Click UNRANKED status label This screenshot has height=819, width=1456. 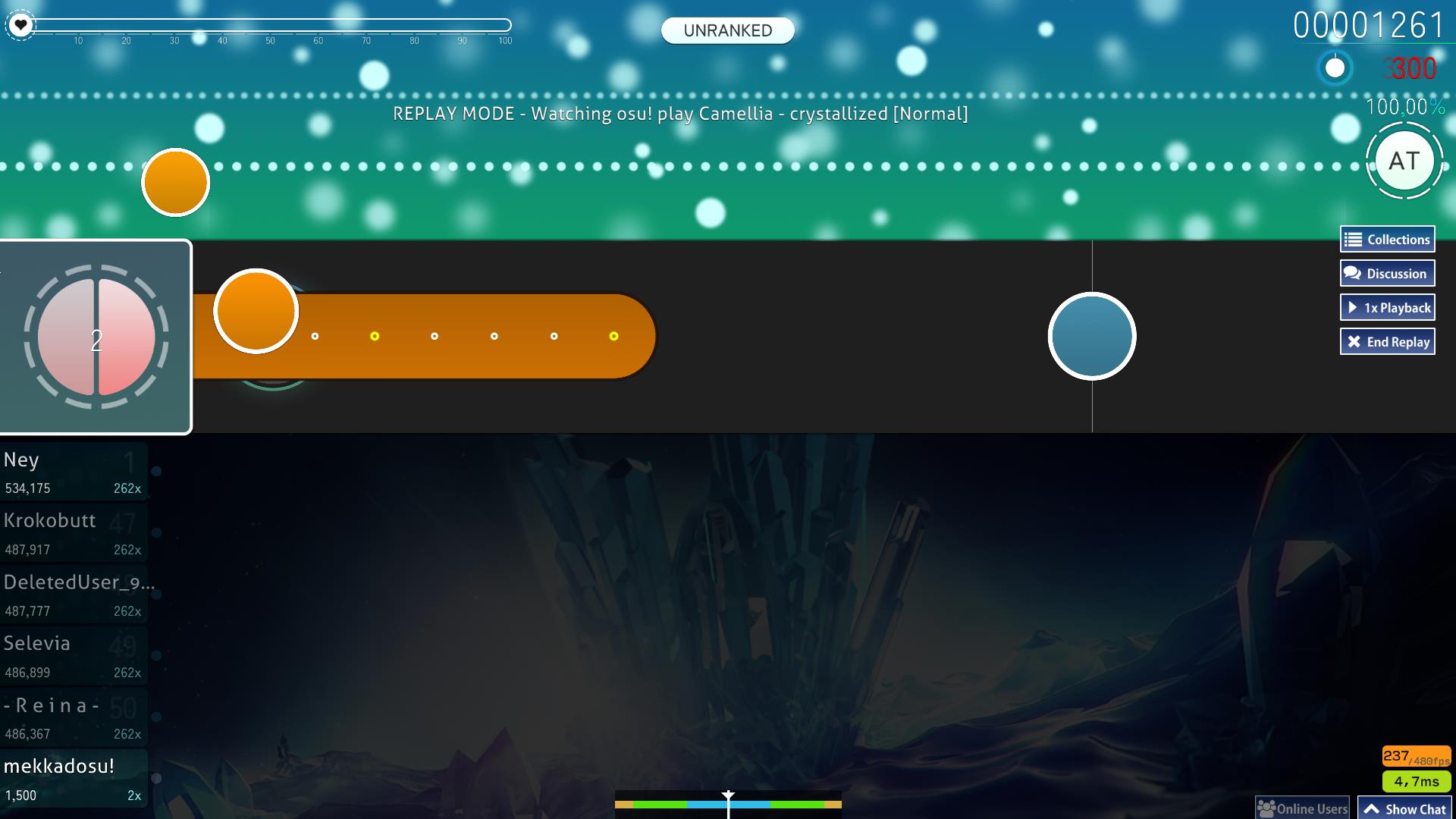coord(728,29)
